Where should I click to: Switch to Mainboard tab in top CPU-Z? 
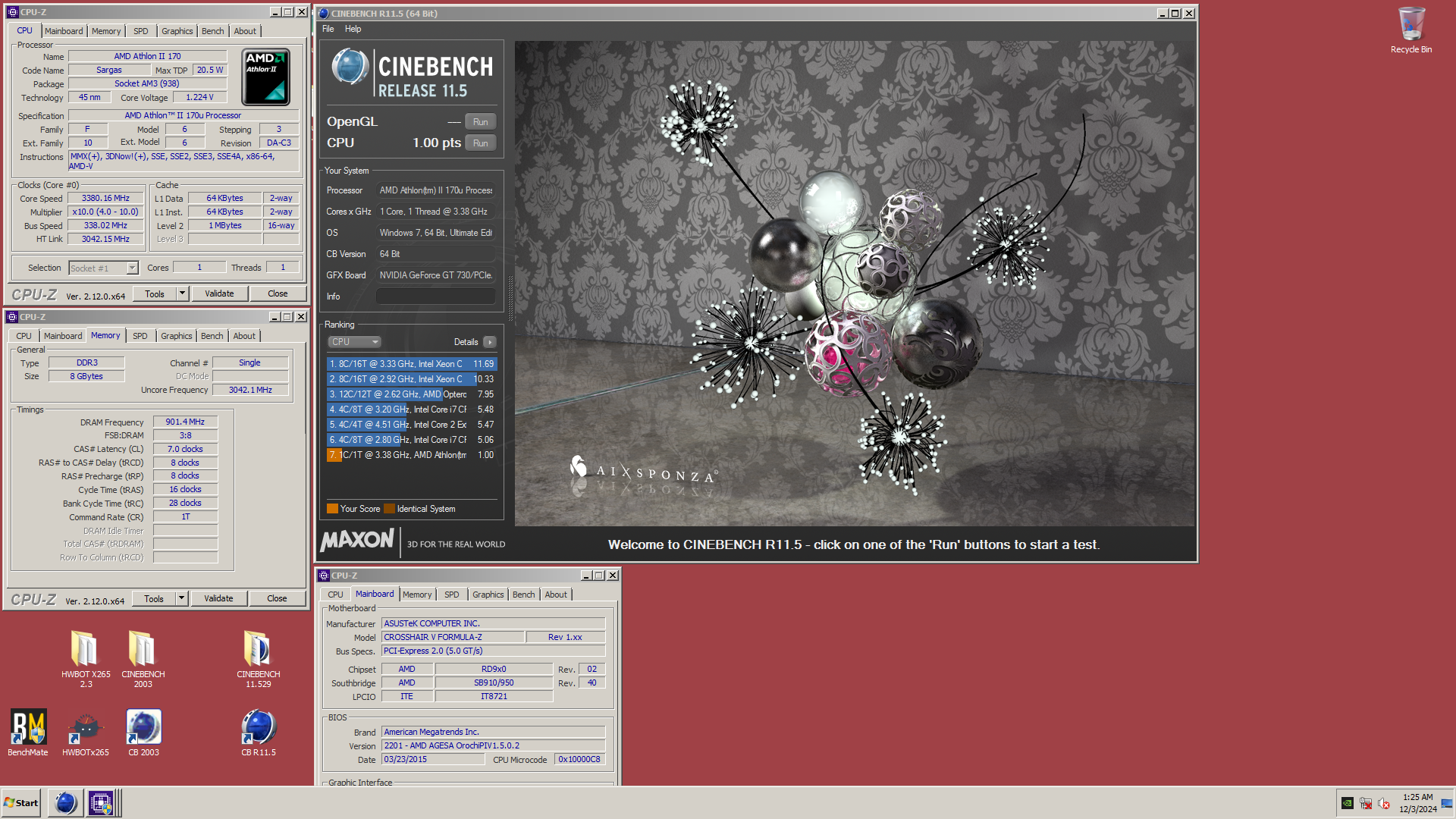point(64,31)
